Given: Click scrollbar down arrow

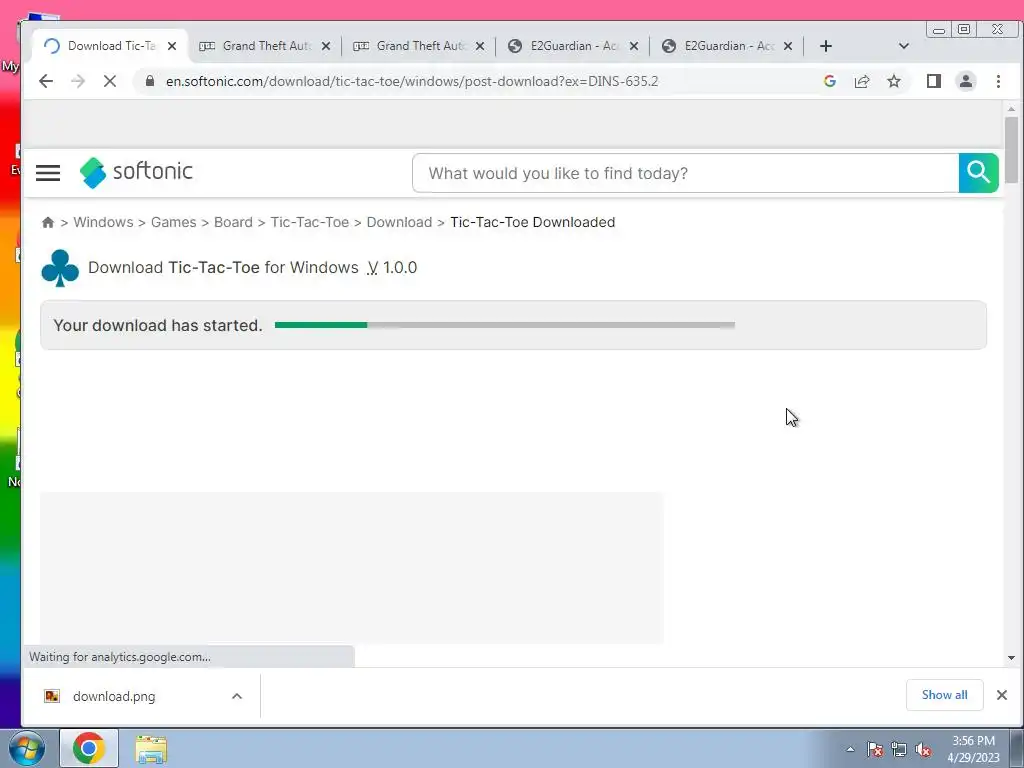Looking at the screenshot, I should [x=1012, y=658].
